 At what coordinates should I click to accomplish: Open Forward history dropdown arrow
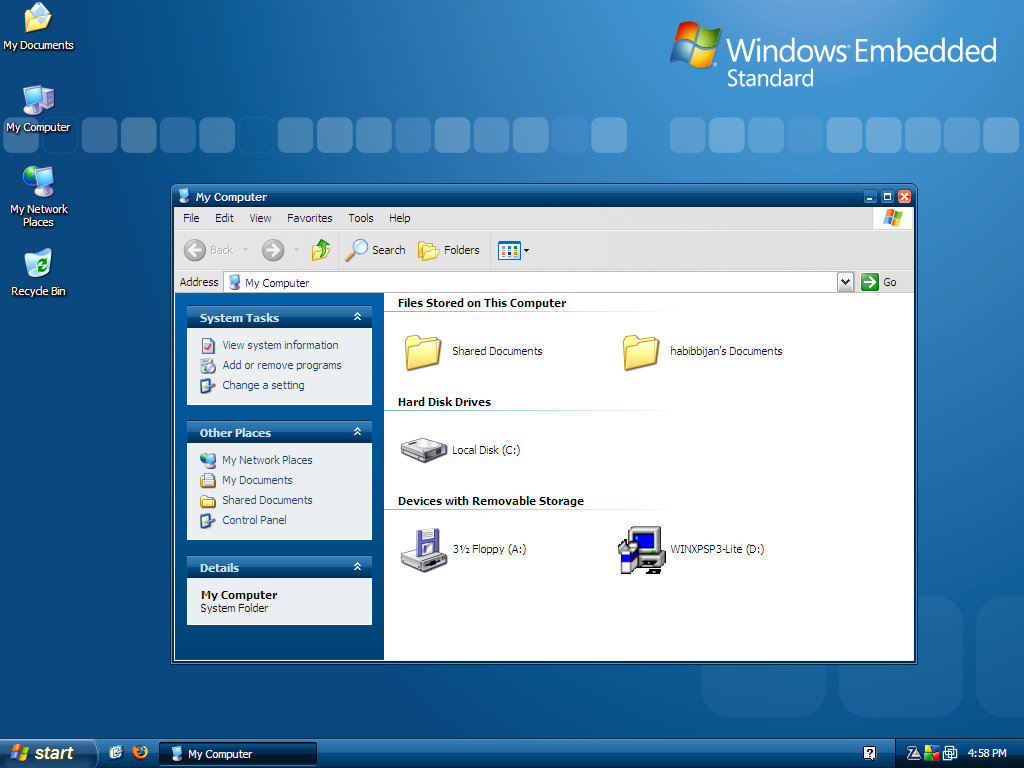296,250
